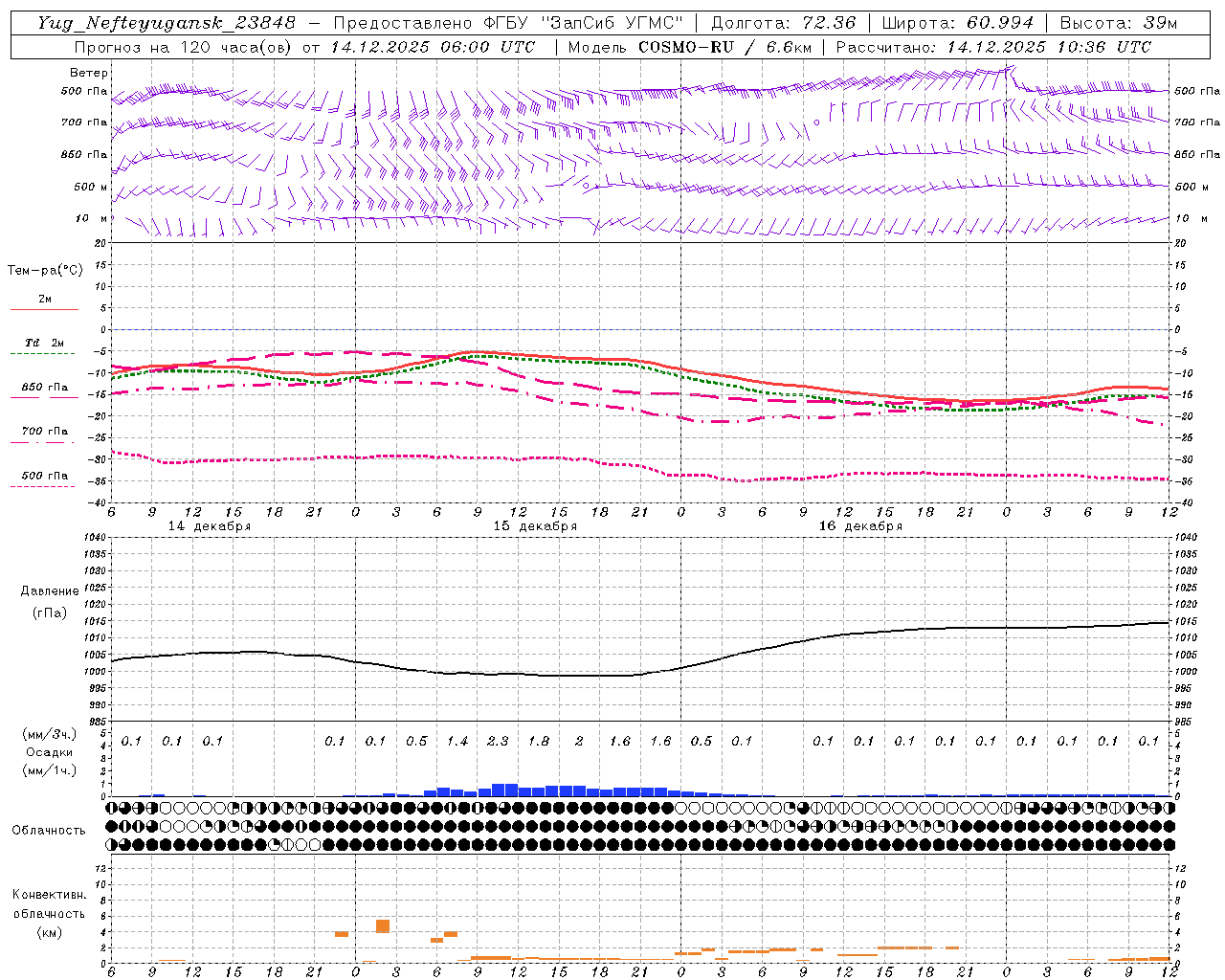Image resolution: width=1225 pixels, height=980 pixels.
Task: Click the station name Yug_Nefteyugansk_23848
Action: [x=167, y=23]
